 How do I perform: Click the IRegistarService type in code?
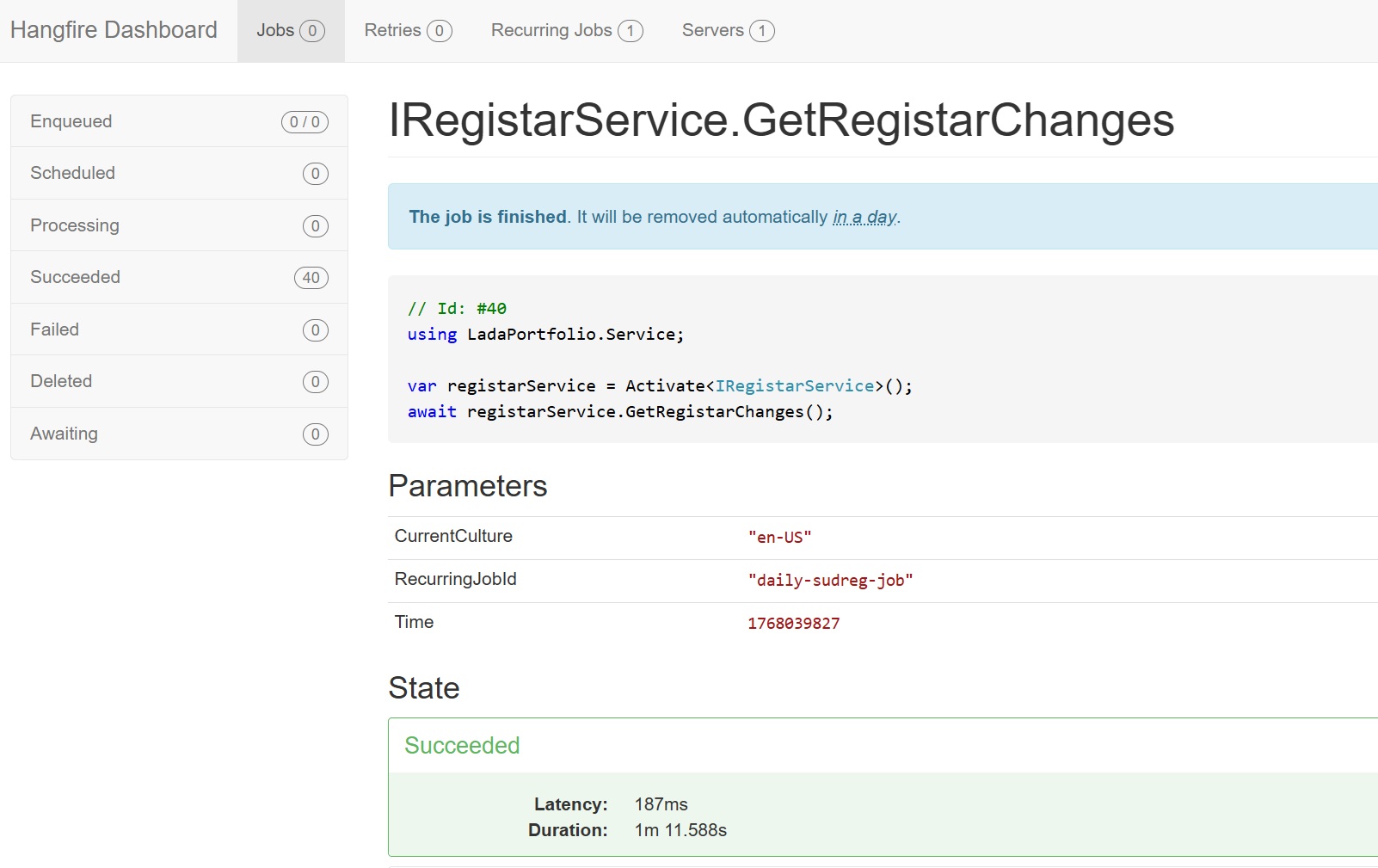[795, 386]
